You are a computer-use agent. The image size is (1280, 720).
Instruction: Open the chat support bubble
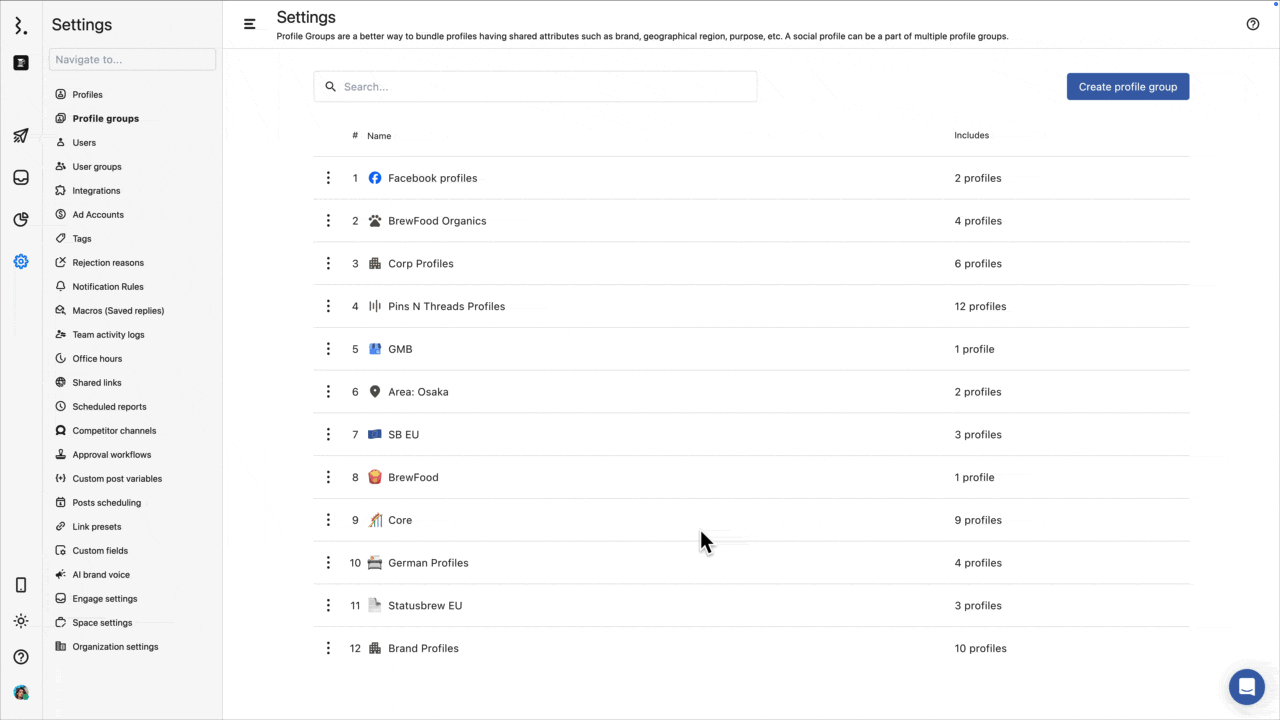coord(1246,687)
